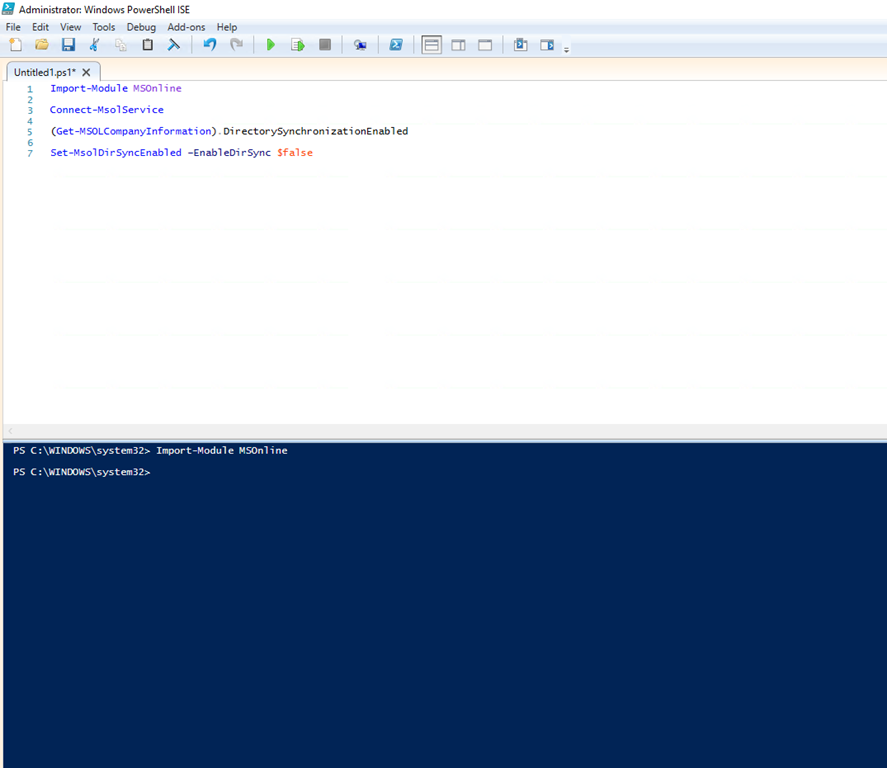887x768 pixels.
Task: Save the script using the toolbar icon
Action: 68,44
